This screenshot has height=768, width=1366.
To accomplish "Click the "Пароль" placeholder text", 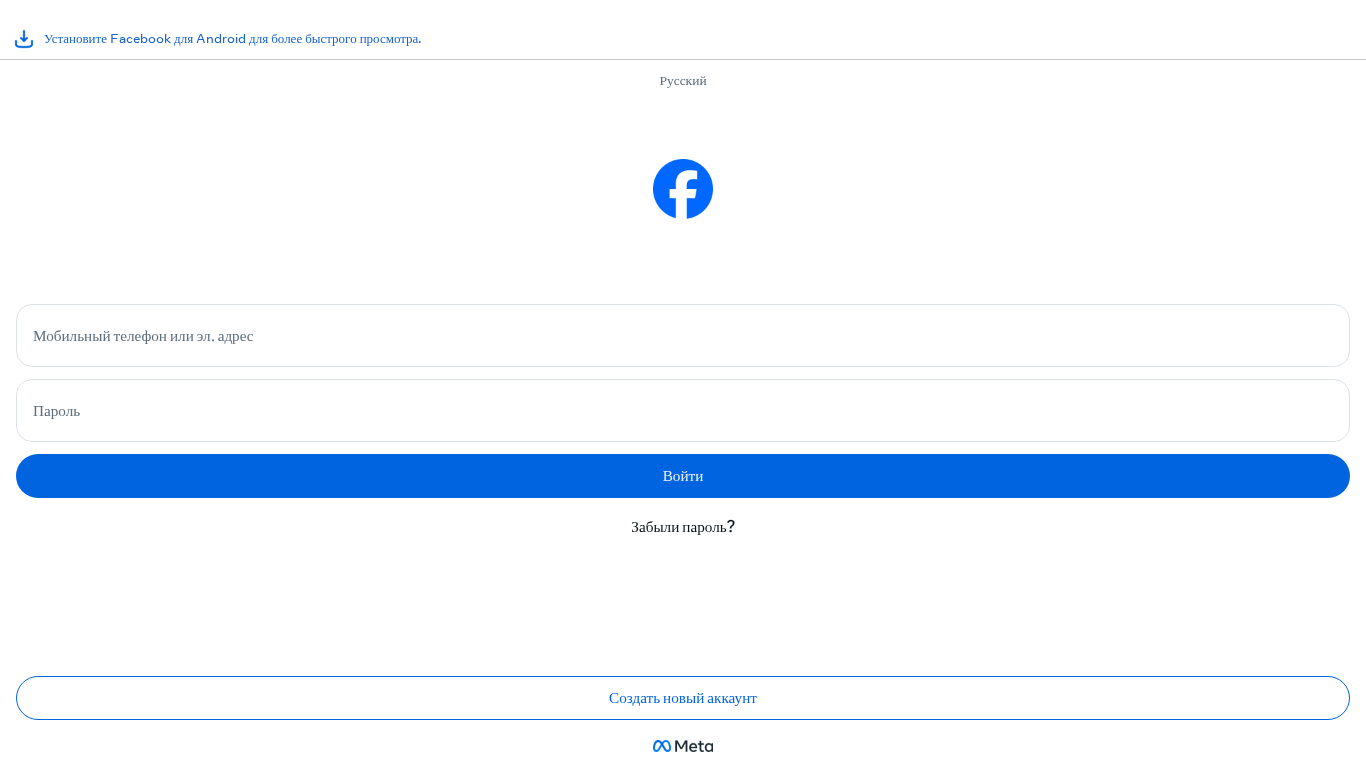I will pyautogui.click(x=57, y=411).
